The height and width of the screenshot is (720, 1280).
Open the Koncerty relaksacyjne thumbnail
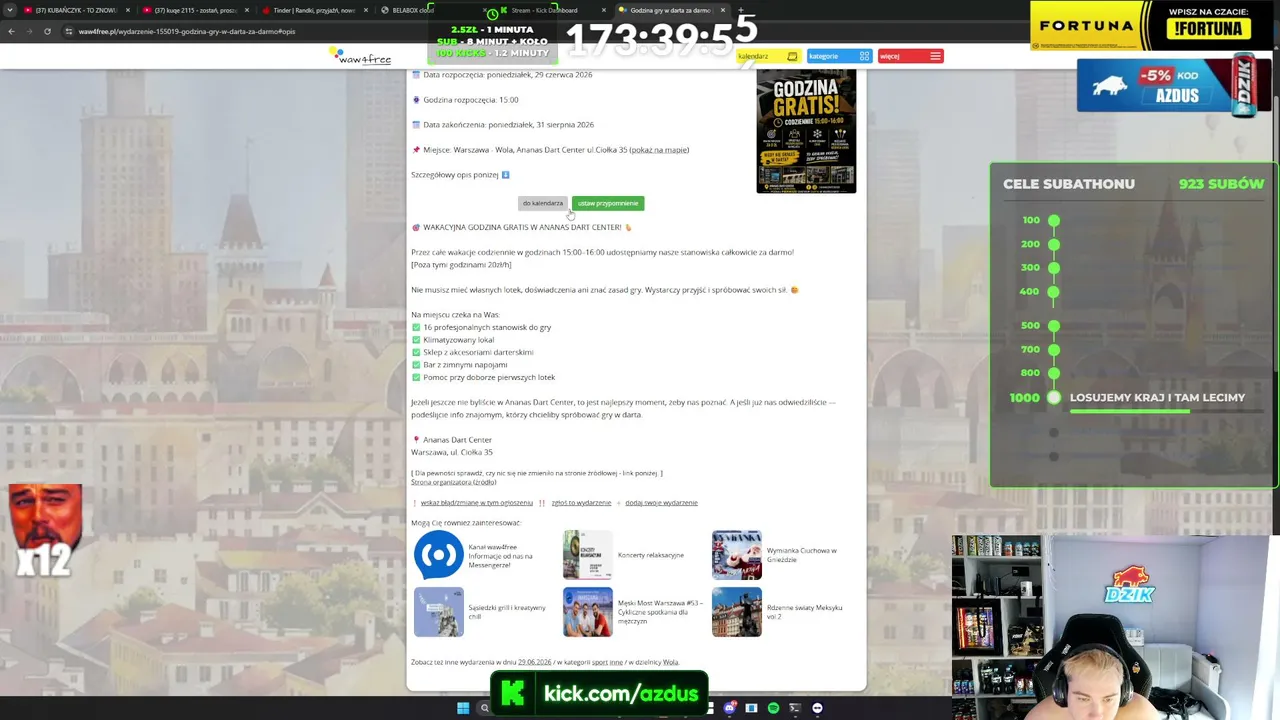tap(587, 555)
